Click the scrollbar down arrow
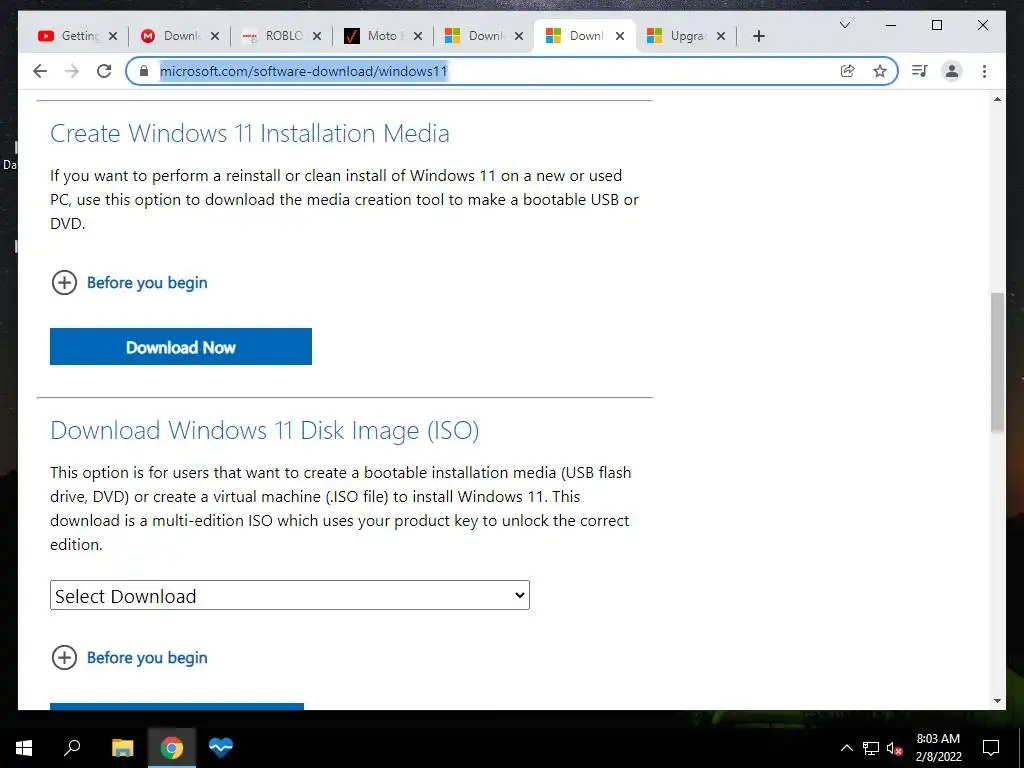 [x=997, y=701]
